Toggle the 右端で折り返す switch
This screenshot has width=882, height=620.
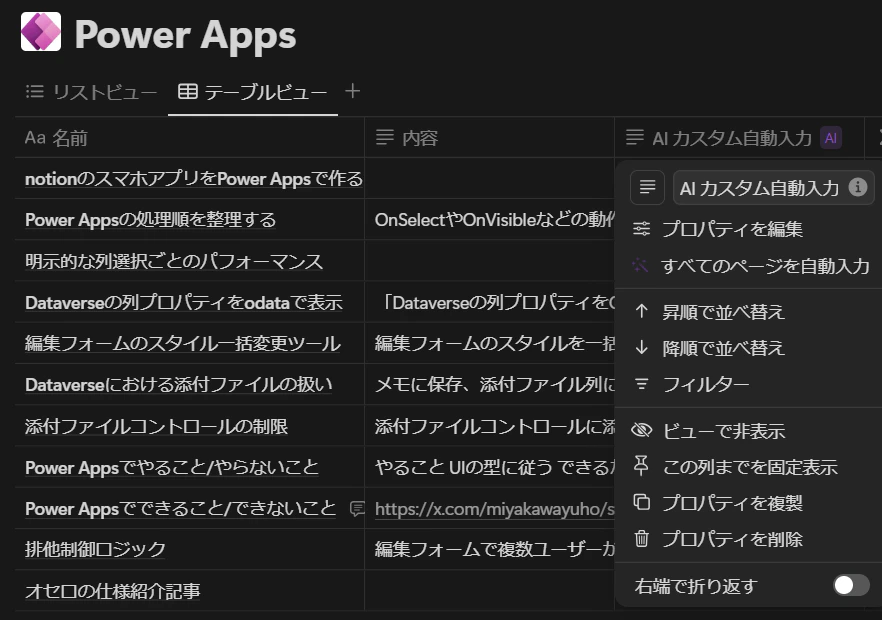click(851, 585)
